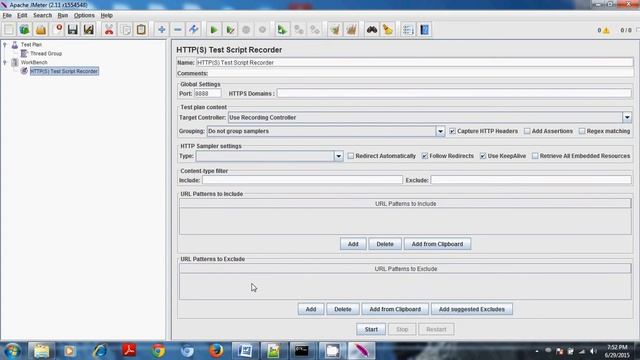Image resolution: width=640 pixels, height=360 pixels.
Task: Enable the Regex matching checkbox
Action: point(582,131)
